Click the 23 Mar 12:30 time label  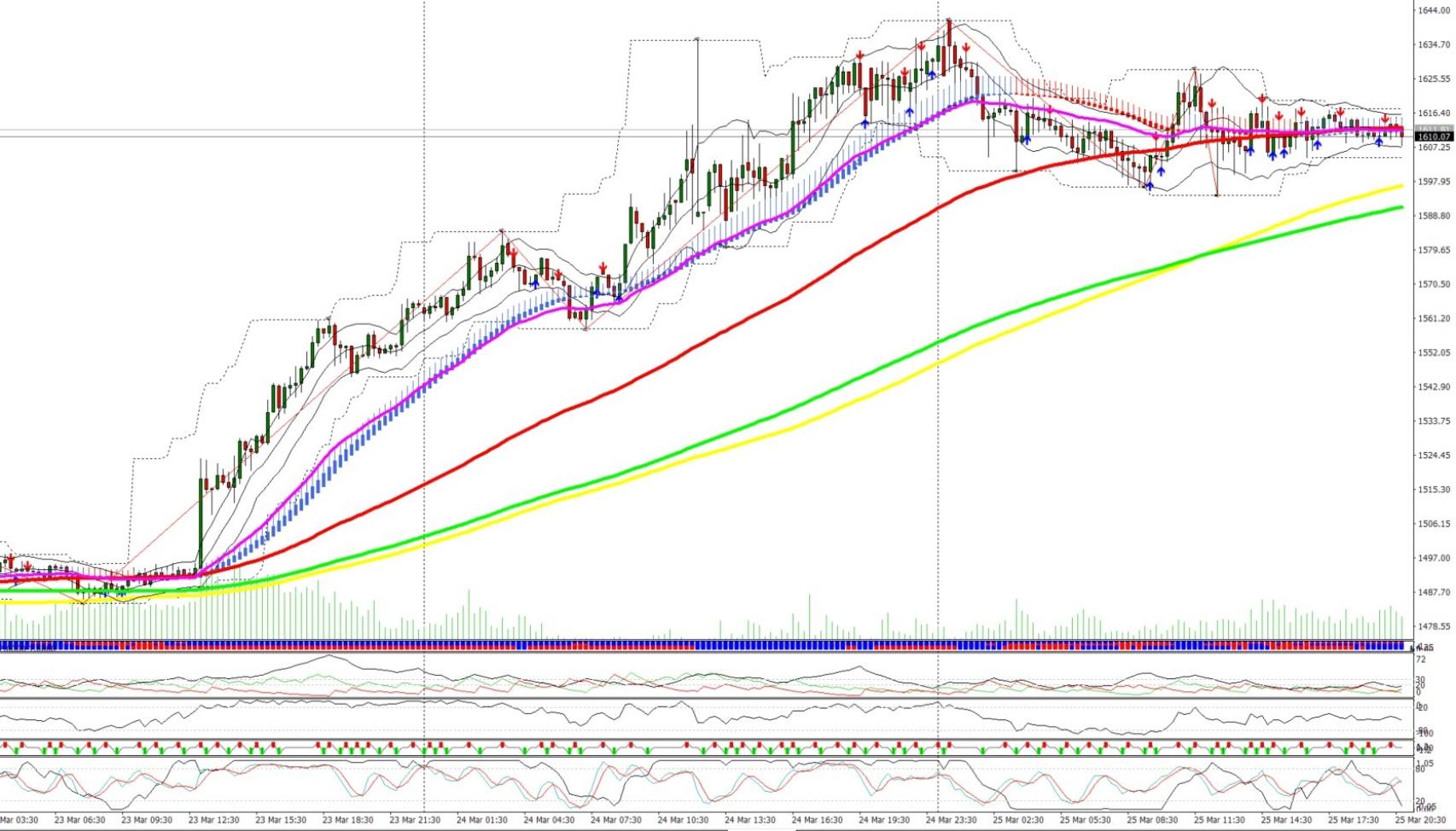click(214, 820)
